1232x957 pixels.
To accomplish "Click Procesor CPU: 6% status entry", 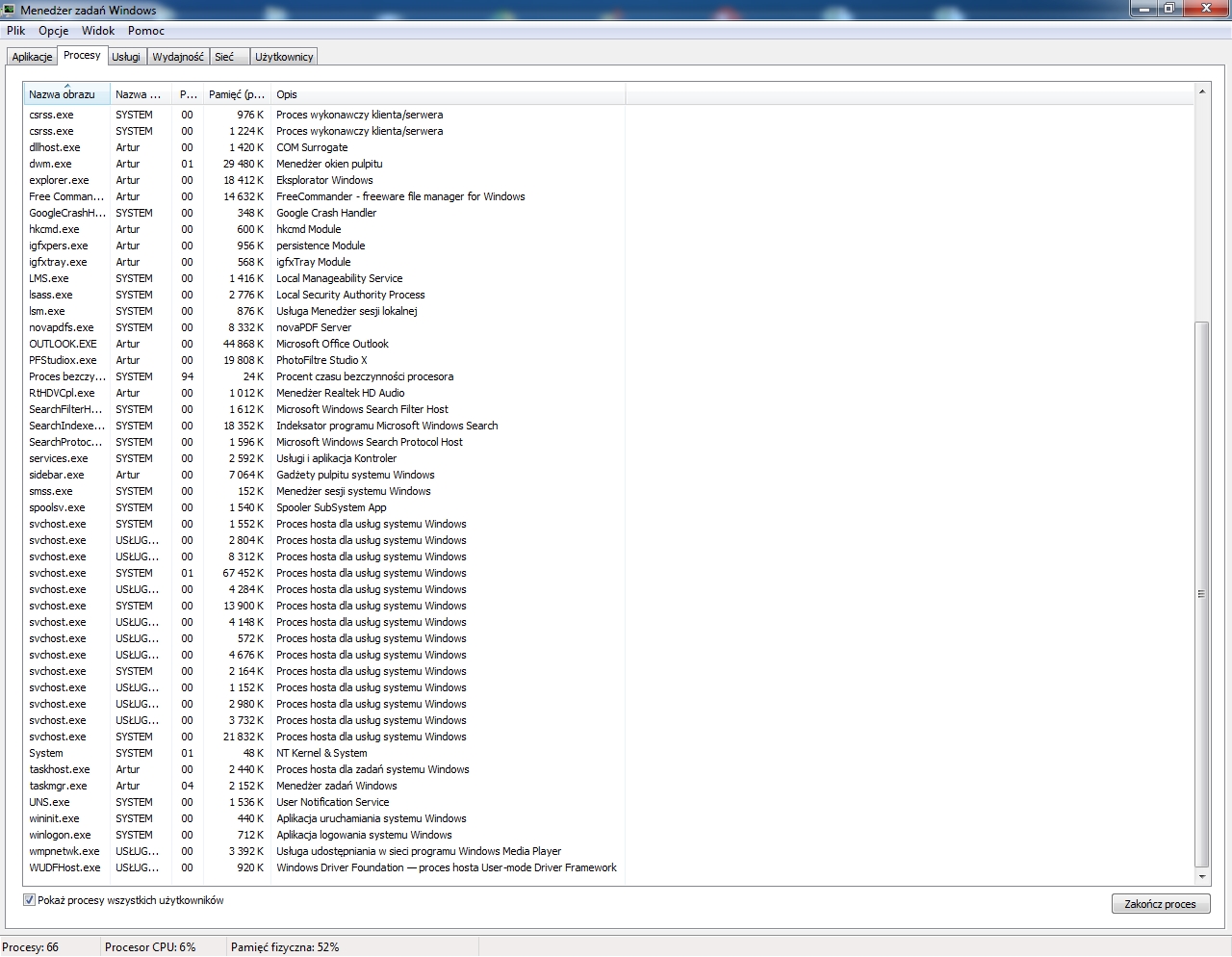I will pos(150,947).
